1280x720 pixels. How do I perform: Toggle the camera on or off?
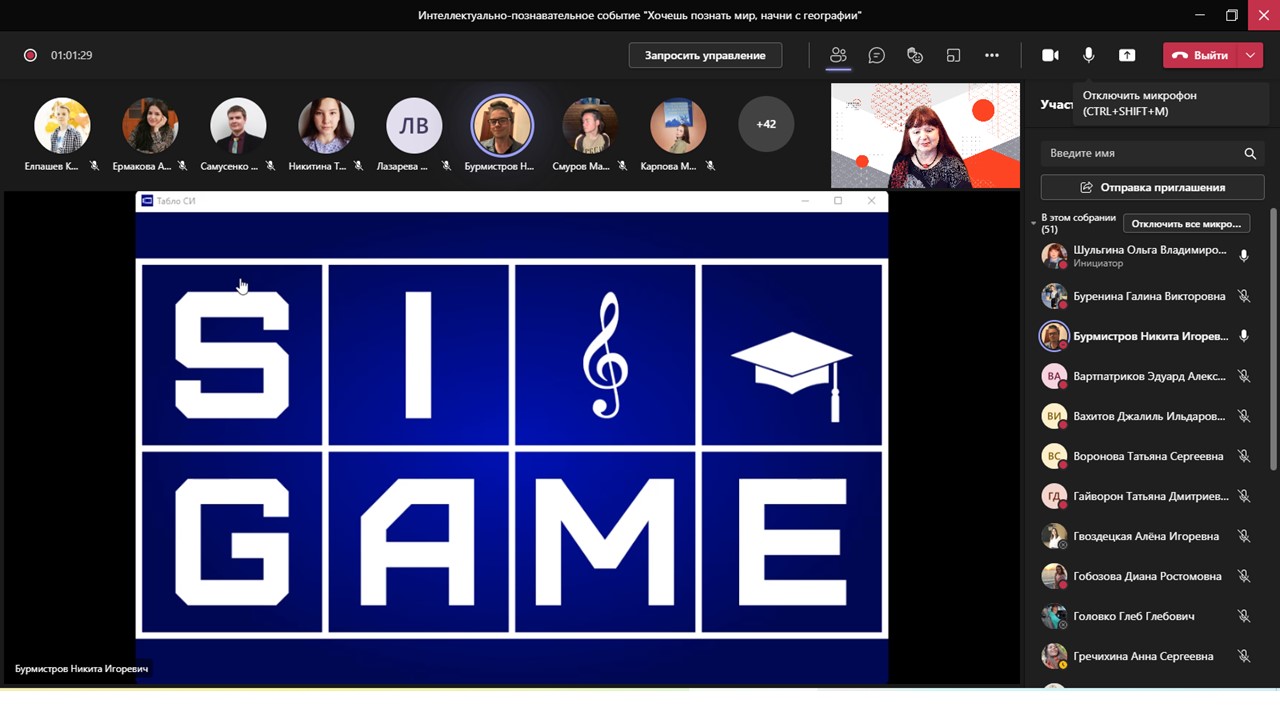click(x=1050, y=55)
